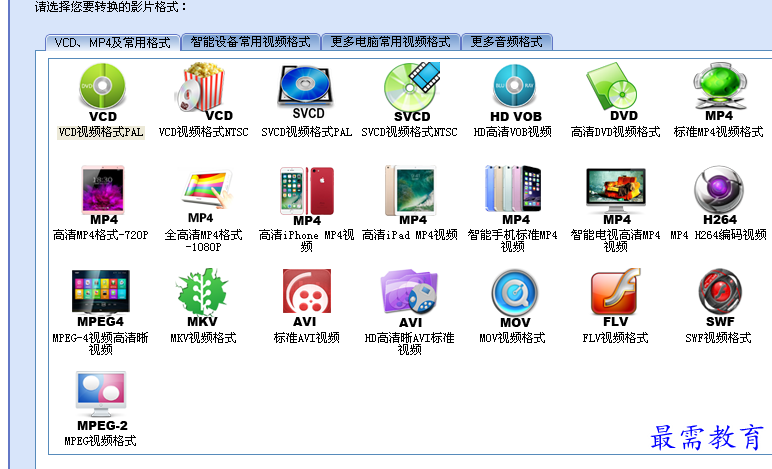Viewport: 772px width, 469px height.
Task: Click the MKV视频格式 label
Action: (x=203, y=338)
